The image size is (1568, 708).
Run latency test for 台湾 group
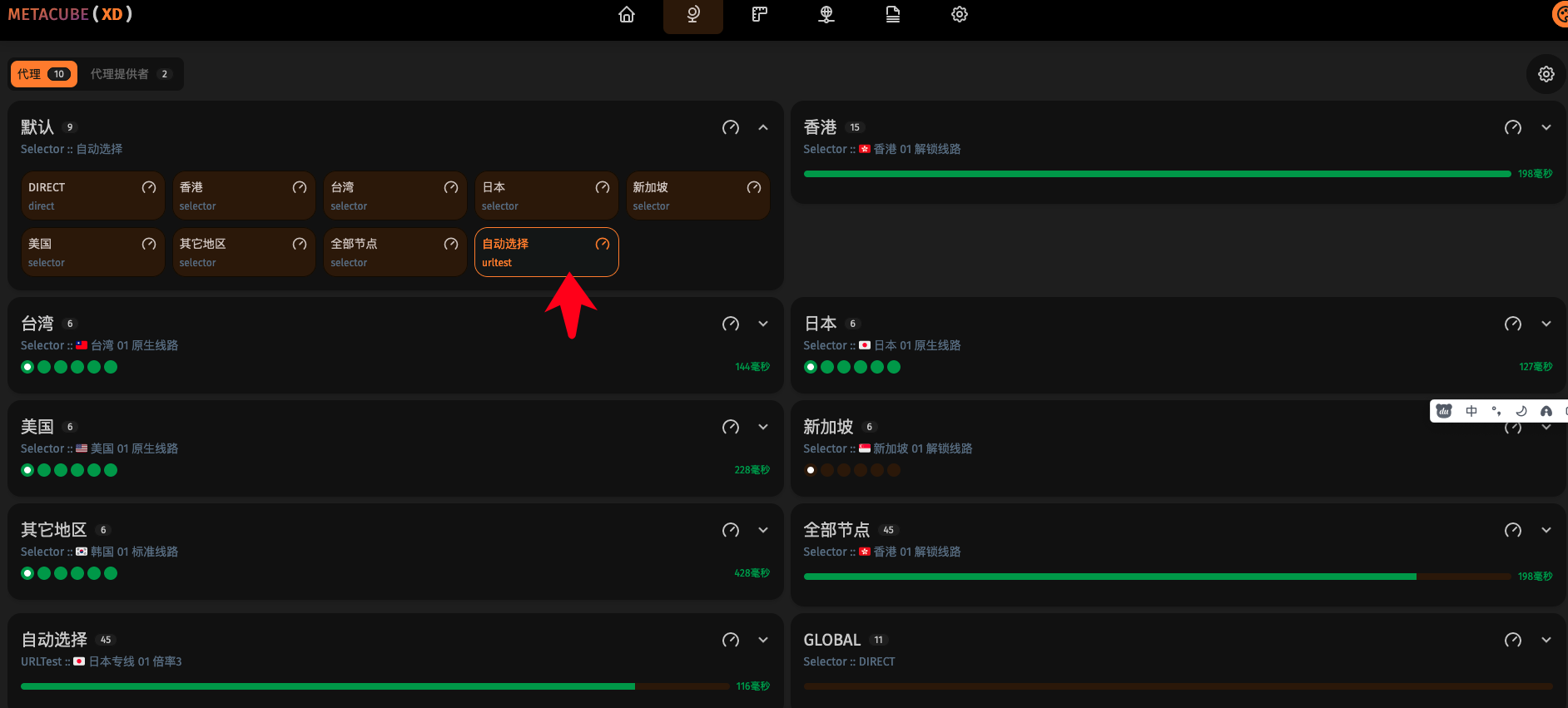click(x=731, y=324)
